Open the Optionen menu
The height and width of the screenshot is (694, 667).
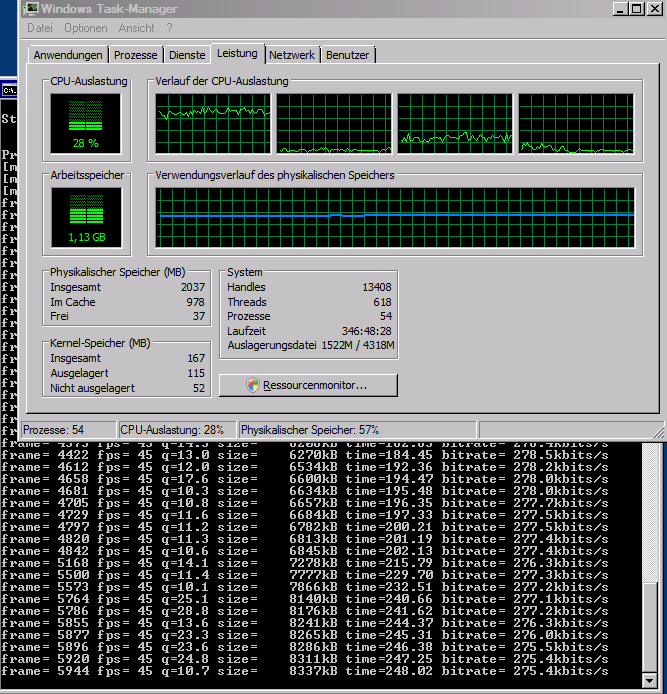(x=85, y=28)
